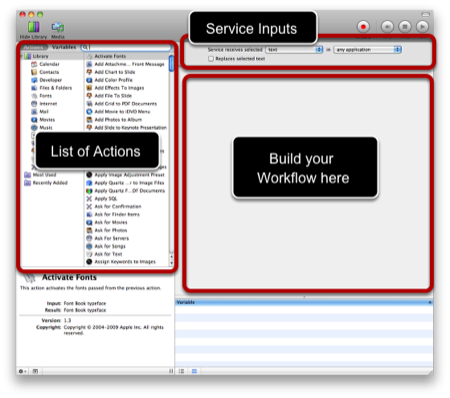Collapse the Library disclosure triangle
450x398 pixels.
tap(22, 56)
